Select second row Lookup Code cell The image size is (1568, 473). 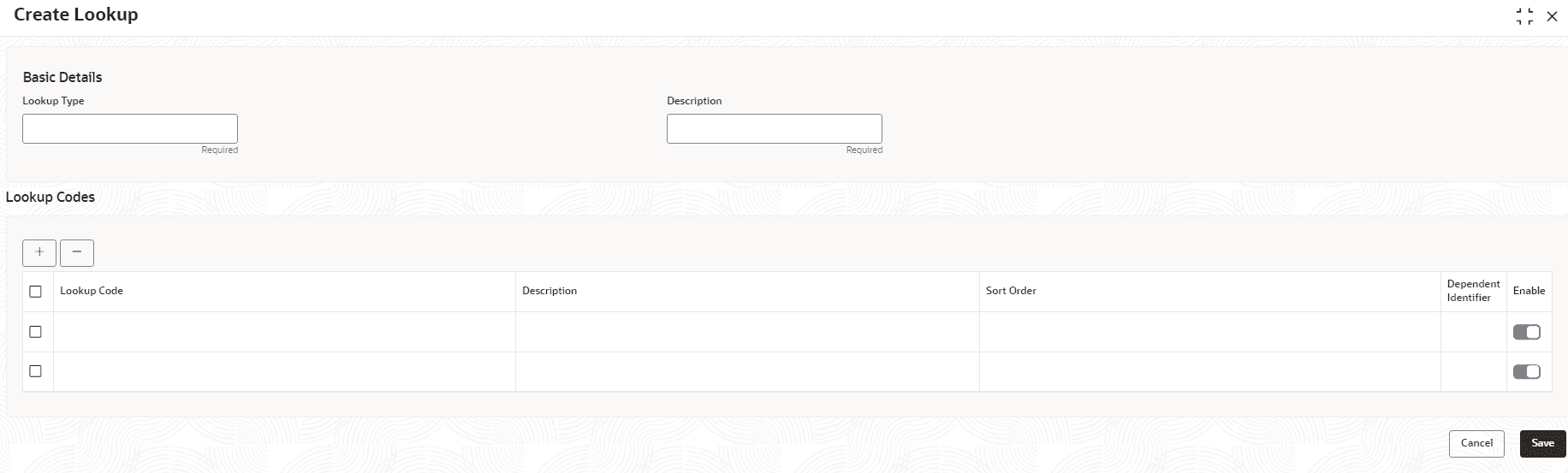point(284,372)
